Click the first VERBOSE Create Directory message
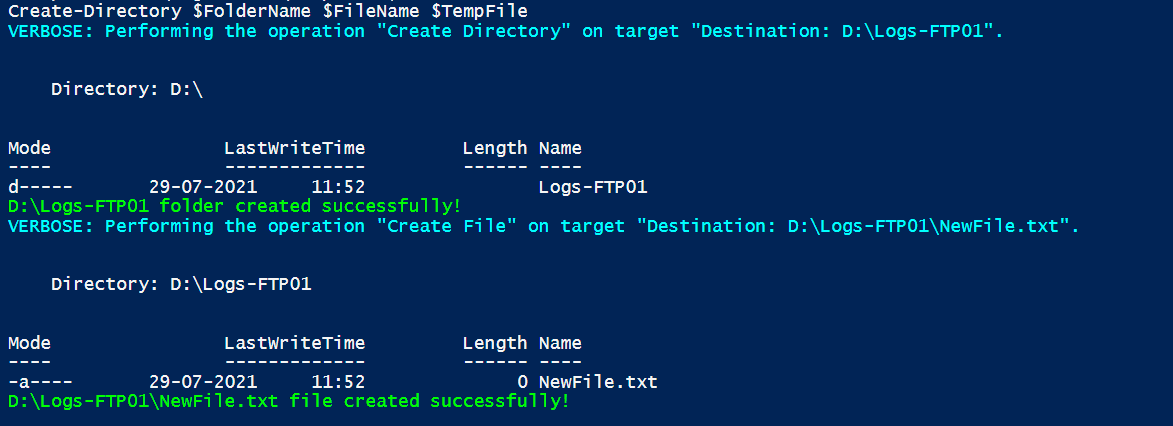The height and width of the screenshot is (426, 1173). (506, 31)
